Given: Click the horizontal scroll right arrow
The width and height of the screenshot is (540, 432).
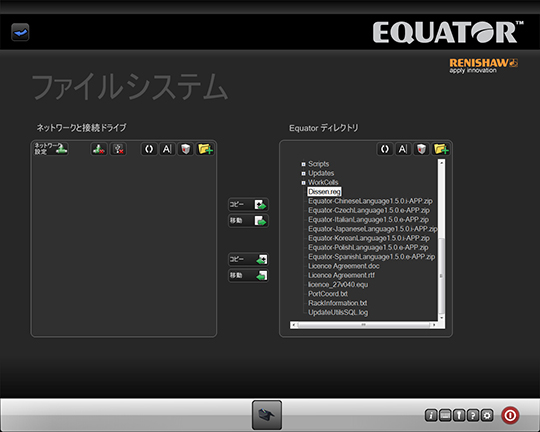Looking at the screenshot, I should point(434,325).
